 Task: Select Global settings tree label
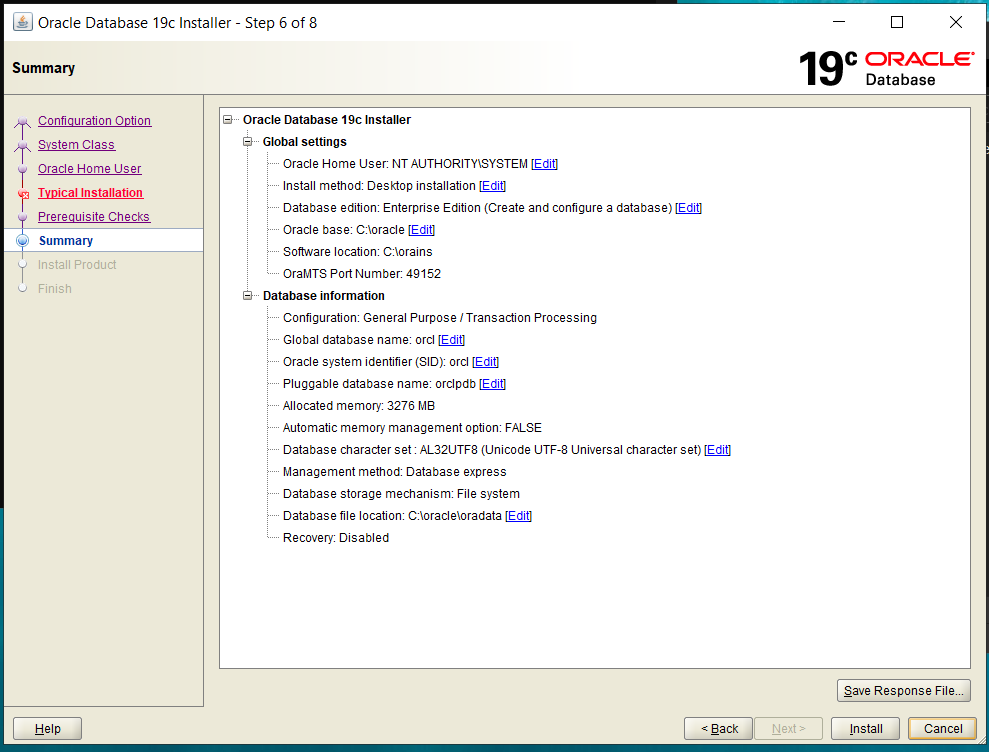pyautogui.click(x=305, y=142)
